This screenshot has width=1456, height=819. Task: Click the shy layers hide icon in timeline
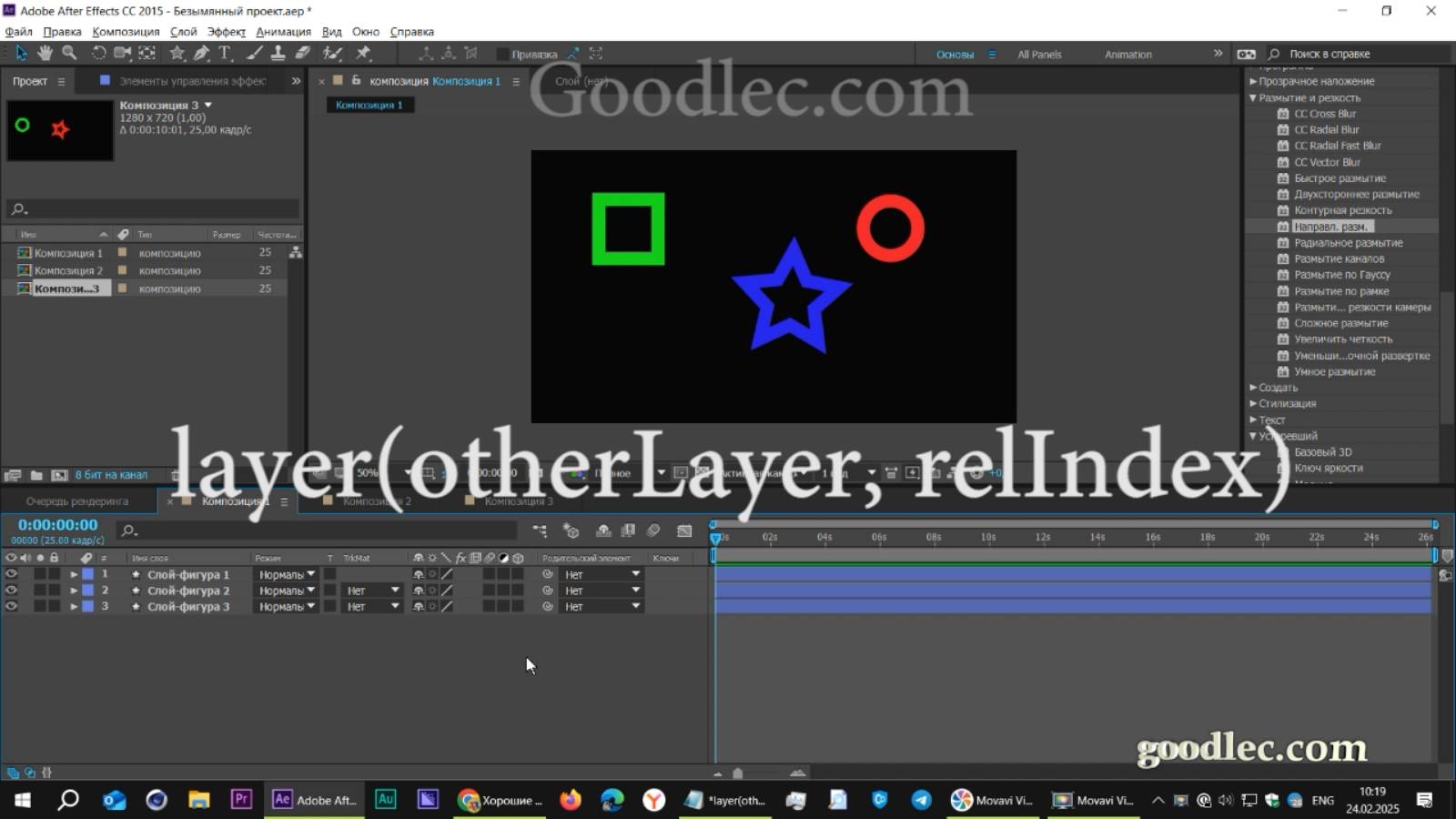(x=602, y=531)
